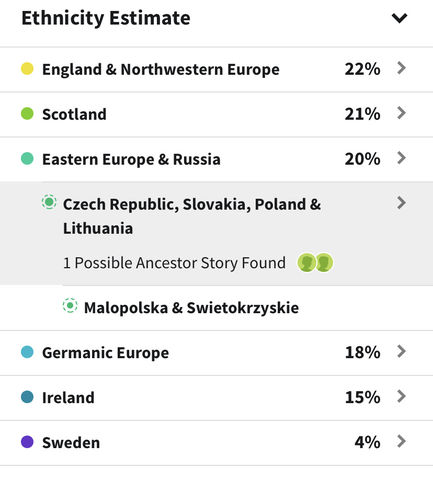Click the green Scotland color dot
433x480 pixels.
pyautogui.click(x=27, y=113)
